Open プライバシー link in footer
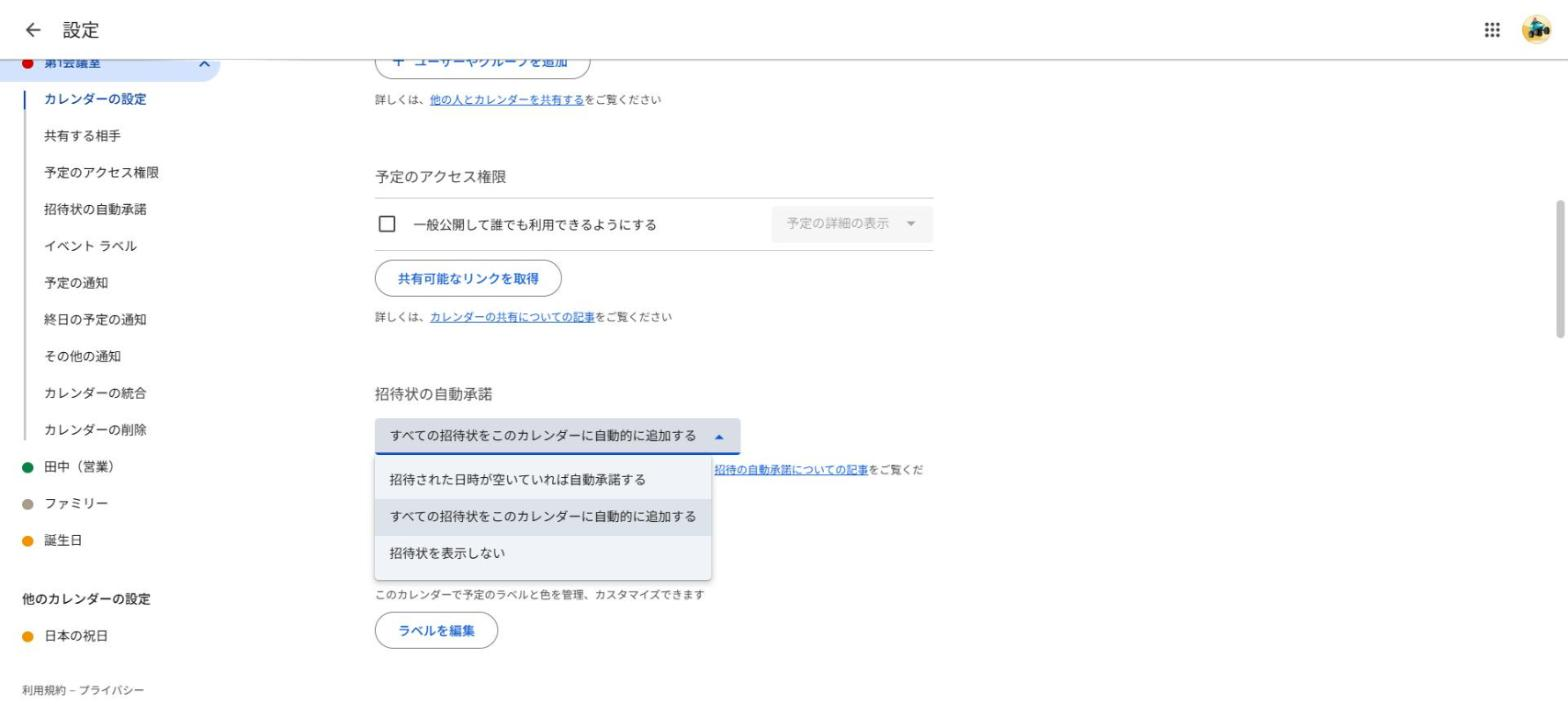This screenshot has height=705, width=1568. [112, 690]
